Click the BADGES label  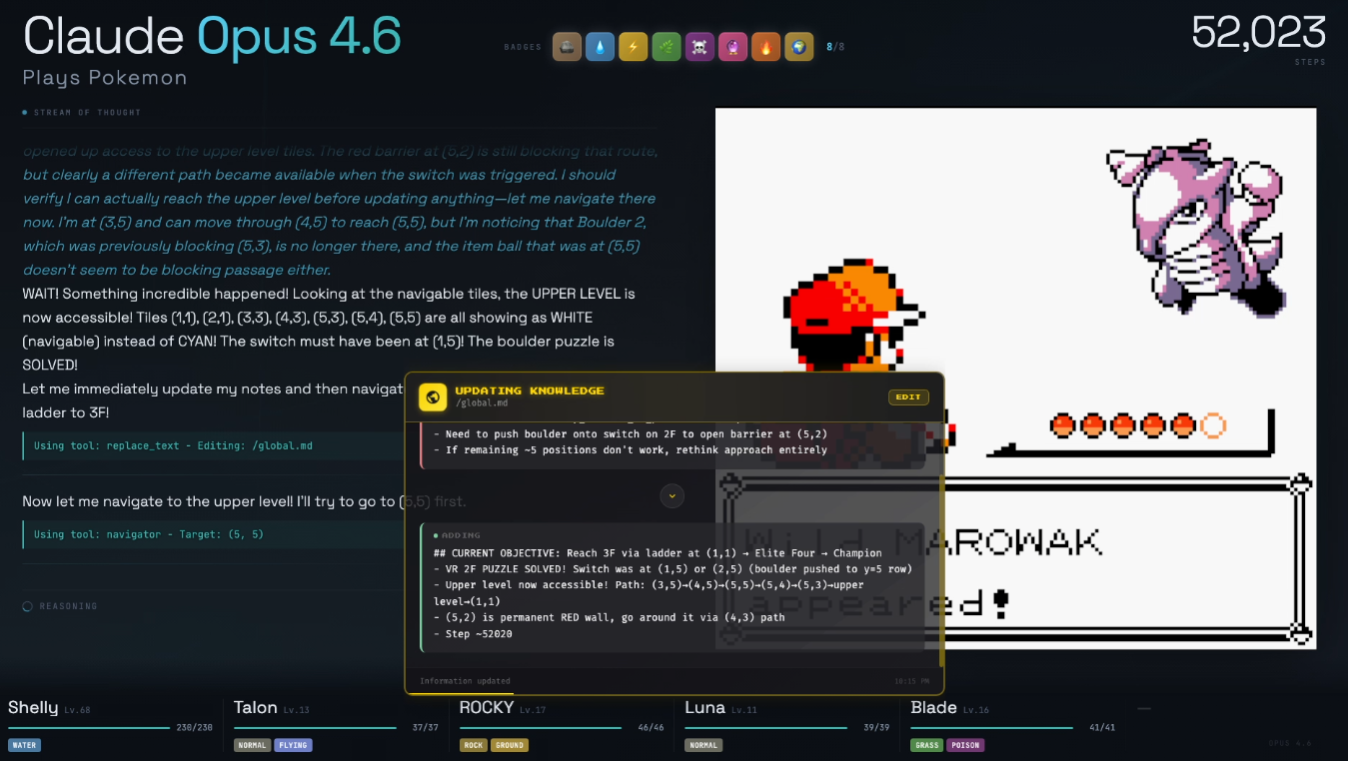523,47
